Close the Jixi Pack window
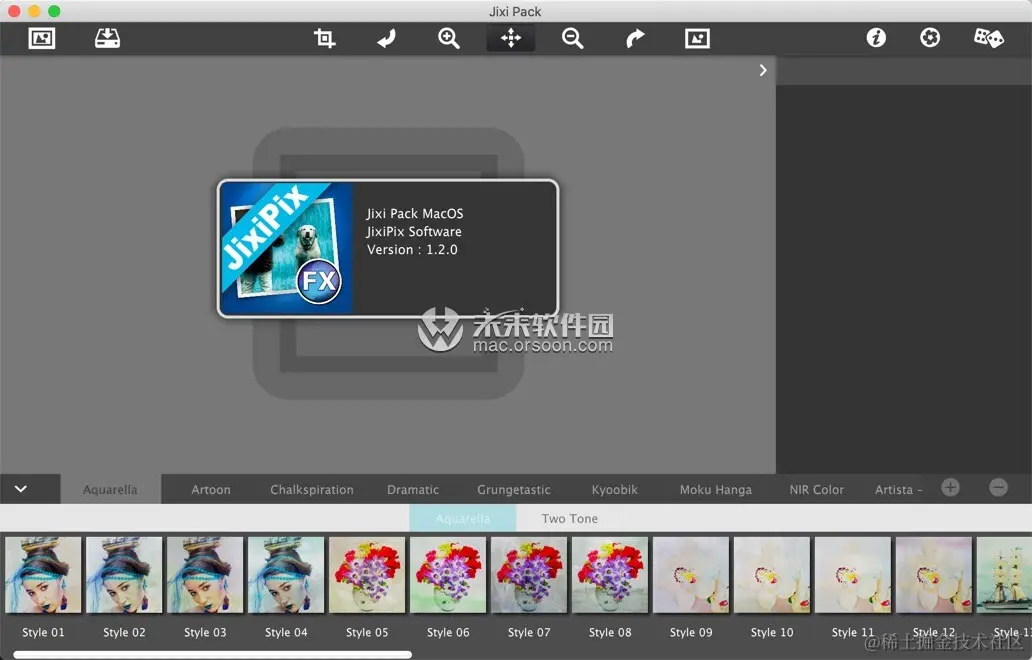This screenshot has height=660, width=1032. coord(14,11)
